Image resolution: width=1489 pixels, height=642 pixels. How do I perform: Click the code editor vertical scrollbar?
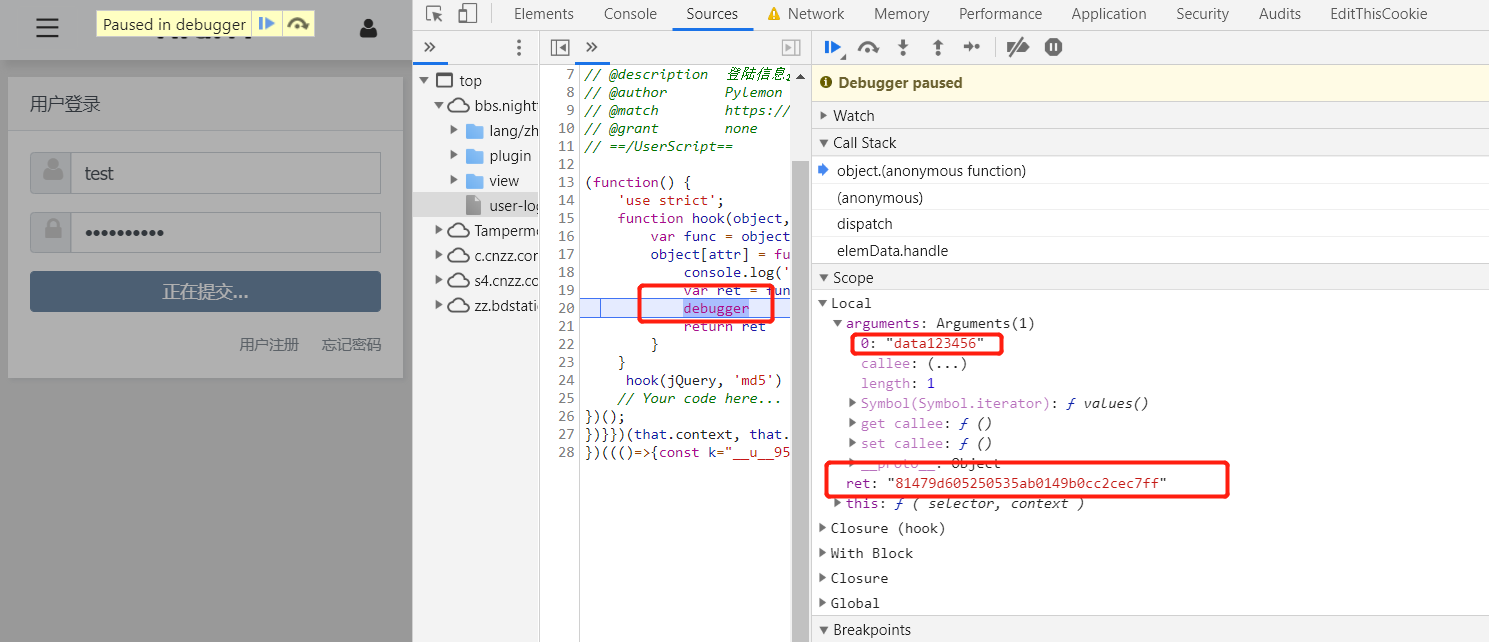point(800,400)
